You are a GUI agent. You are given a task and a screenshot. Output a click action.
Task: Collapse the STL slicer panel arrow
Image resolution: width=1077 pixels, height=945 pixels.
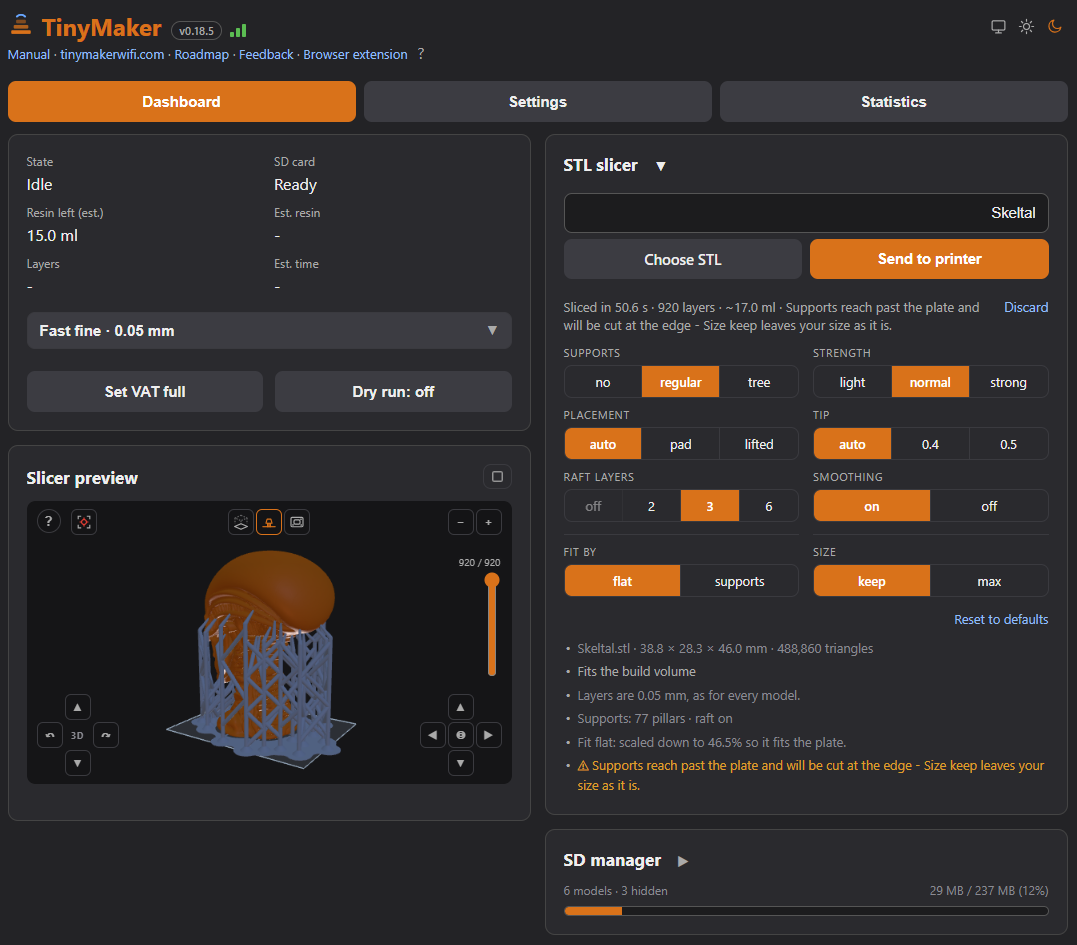pos(661,166)
